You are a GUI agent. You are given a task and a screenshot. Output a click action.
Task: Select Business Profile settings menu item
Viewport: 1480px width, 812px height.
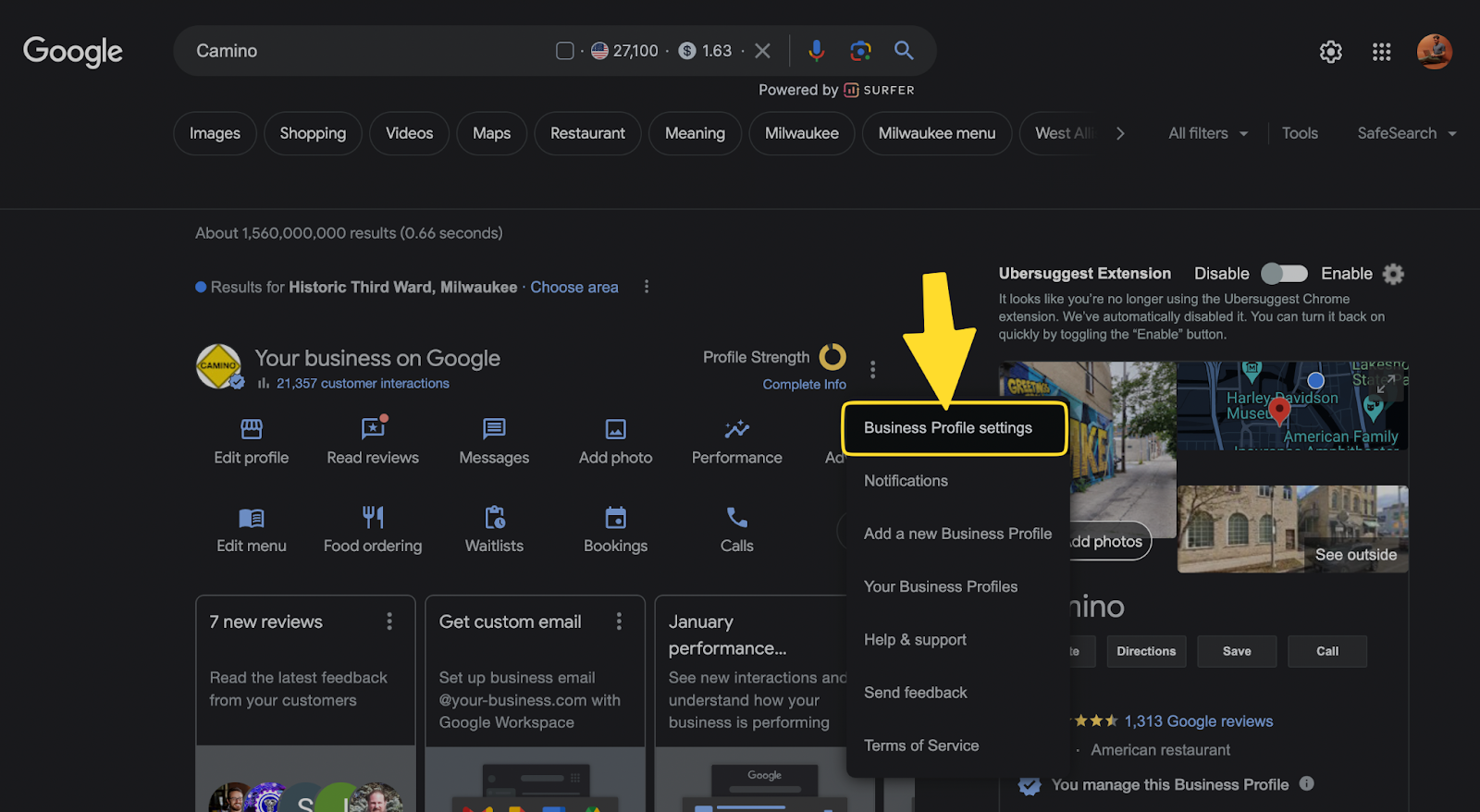pos(955,428)
